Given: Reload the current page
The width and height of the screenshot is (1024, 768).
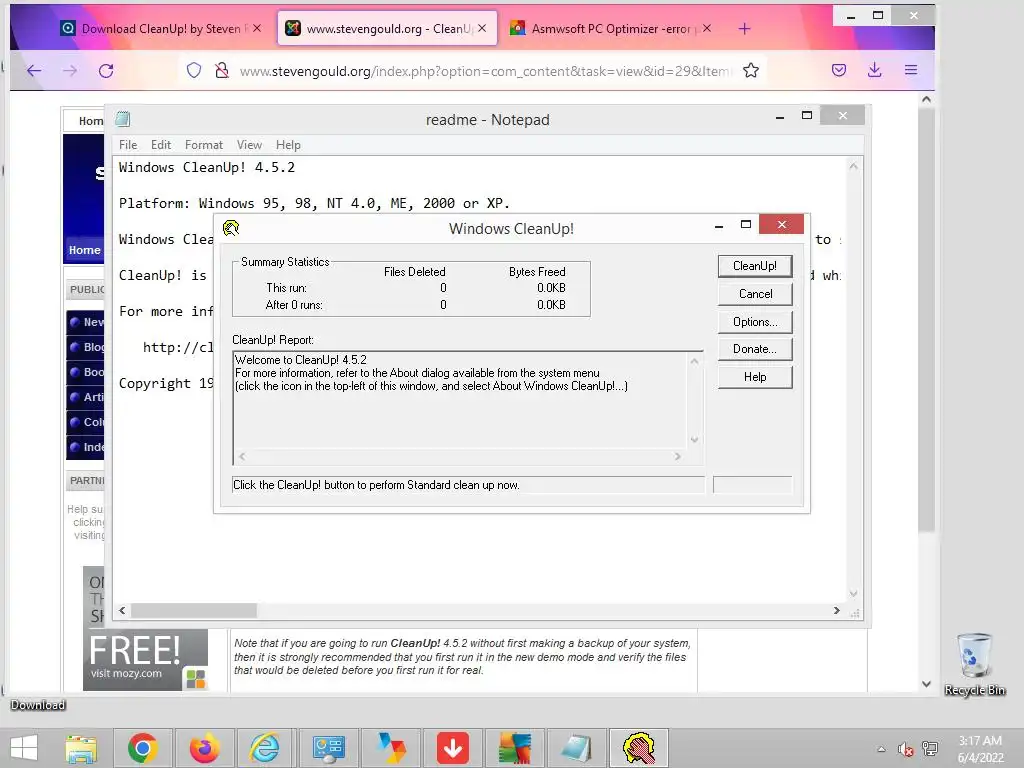Looking at the screenshot, I should [x=106, y=71].
